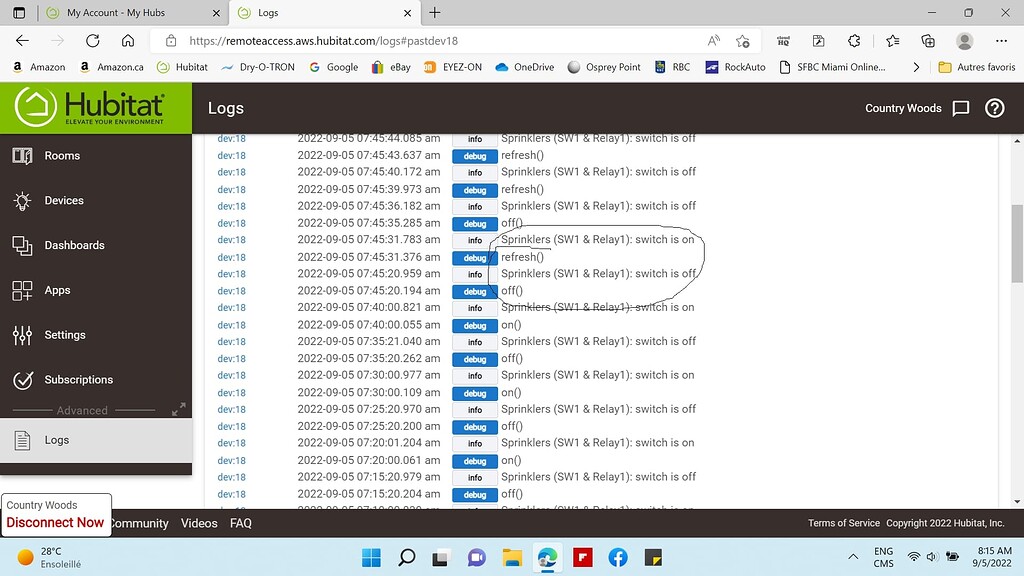
Task: Open the Terms of Service link
Action: [843, 522]
